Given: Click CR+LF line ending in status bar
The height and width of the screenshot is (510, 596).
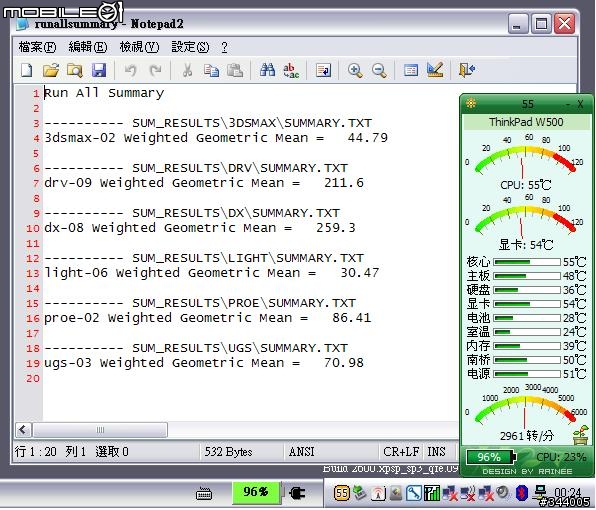Looking at the screenshot, I should (401, 451).
